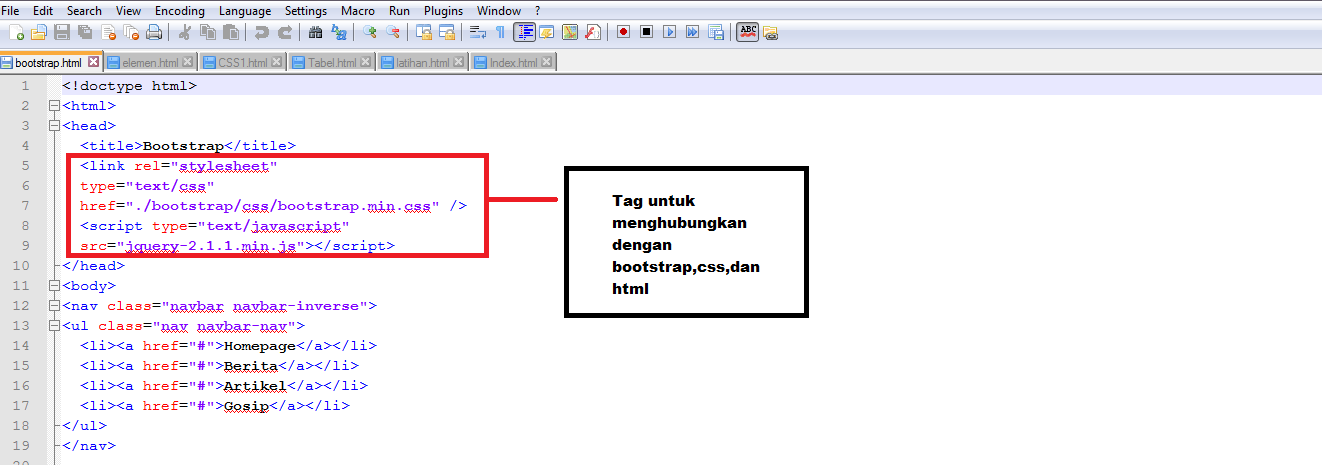Image resolution: width=1322 pixels, height=465 pixels.
Task: Open Find with the binoculars icon
Action: 316,32
